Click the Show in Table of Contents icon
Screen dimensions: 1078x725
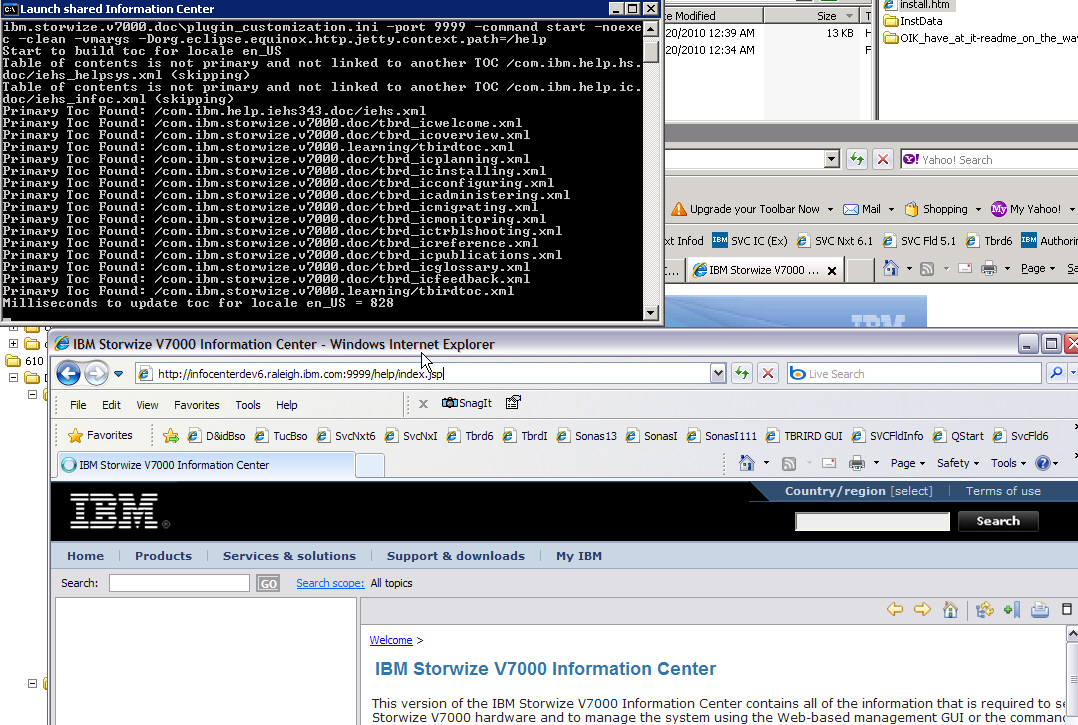pyautogui.click(x=984, y=610)
